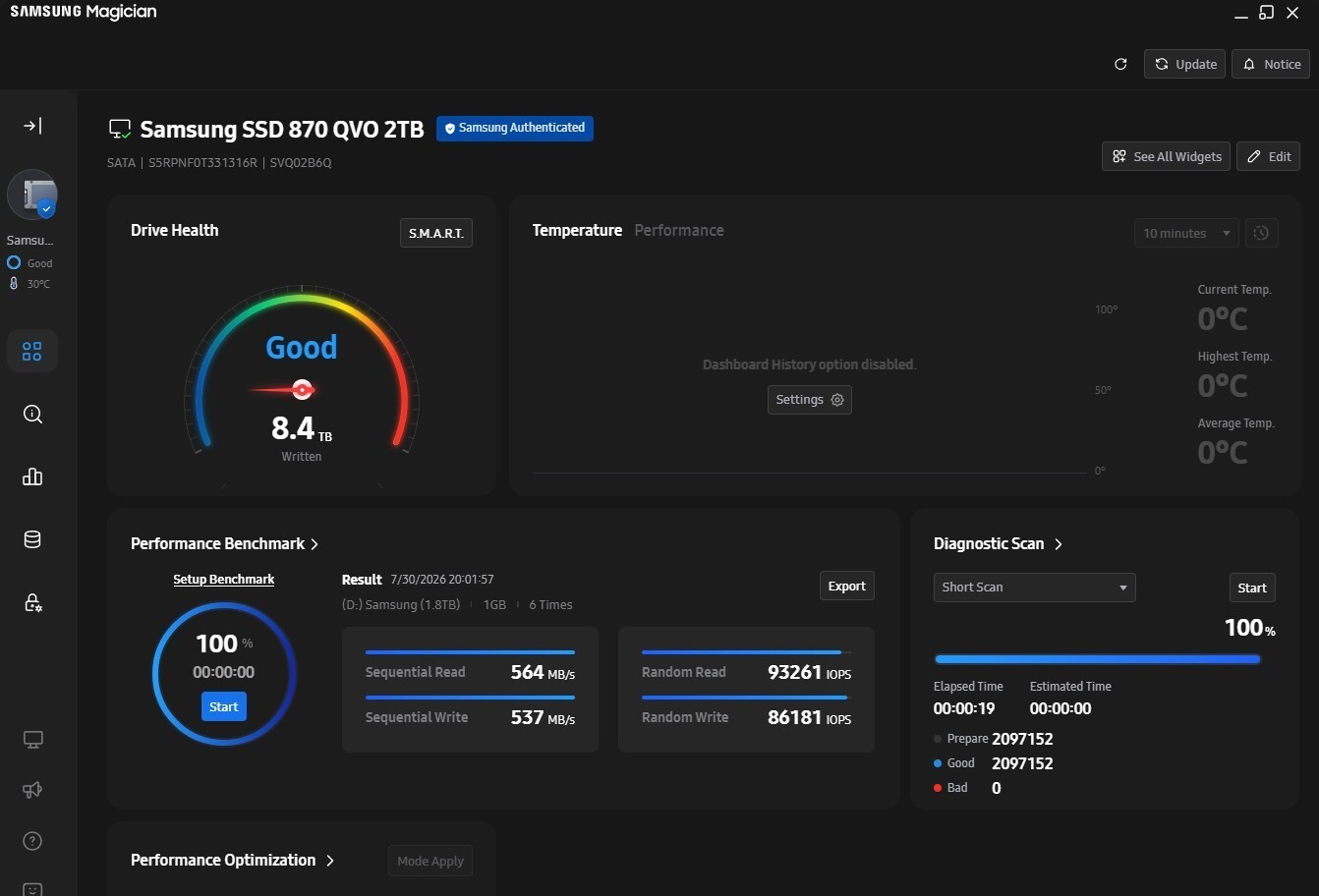Select the Temperature tab
The image size is (1319, 896).
577,230
